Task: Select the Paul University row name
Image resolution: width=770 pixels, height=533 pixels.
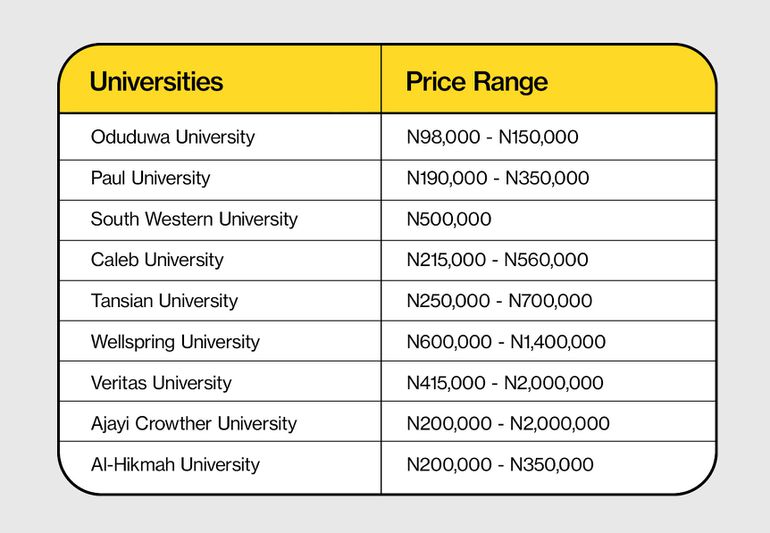Action: tap(150, 178)
